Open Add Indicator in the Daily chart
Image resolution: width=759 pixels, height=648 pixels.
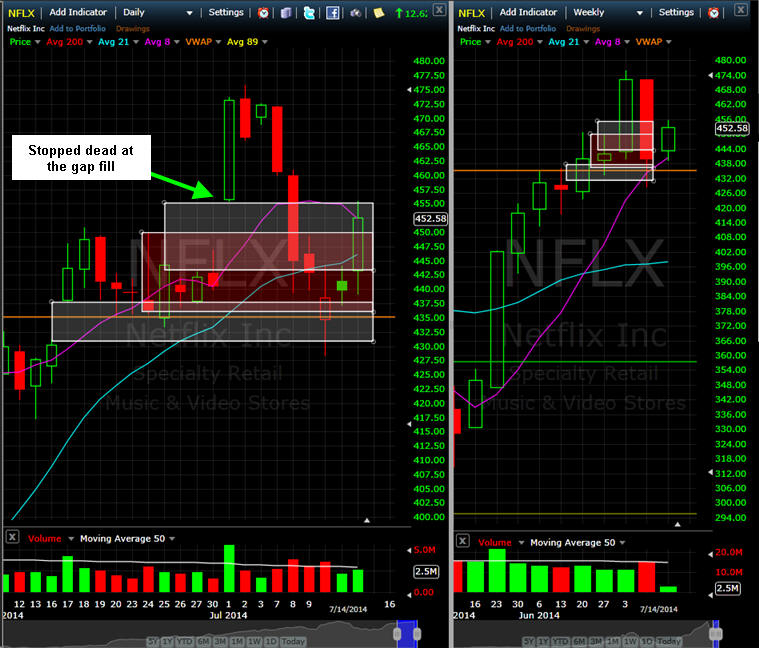click(x=78, y=12)
